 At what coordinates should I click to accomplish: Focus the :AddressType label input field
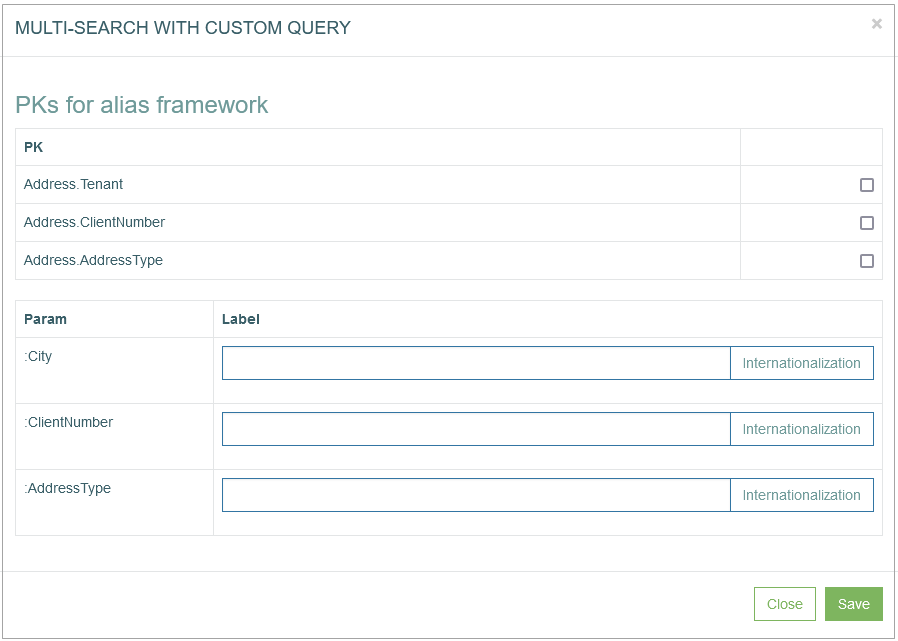tap(476, 495)
